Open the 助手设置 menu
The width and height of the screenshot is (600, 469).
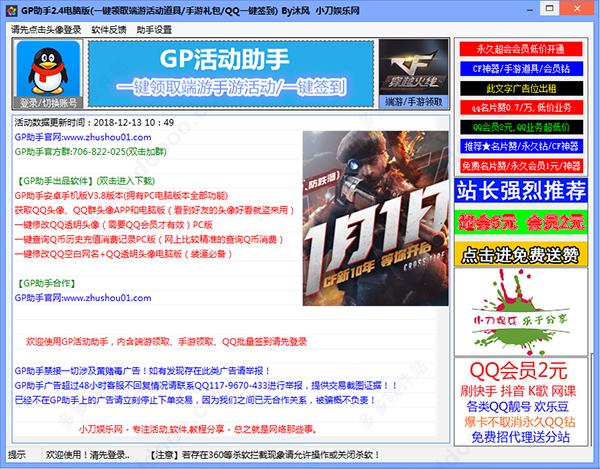click(x=154, y=29)
